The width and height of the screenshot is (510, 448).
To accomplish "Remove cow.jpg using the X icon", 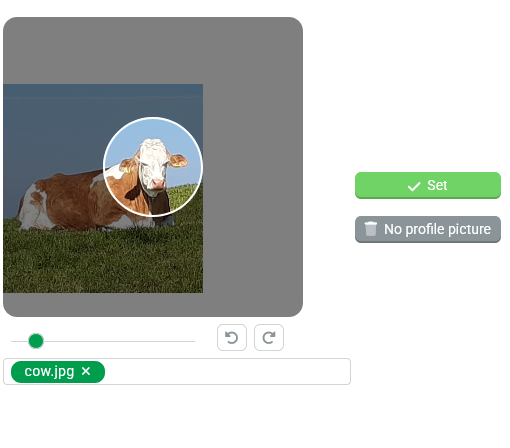I will 86,371.
